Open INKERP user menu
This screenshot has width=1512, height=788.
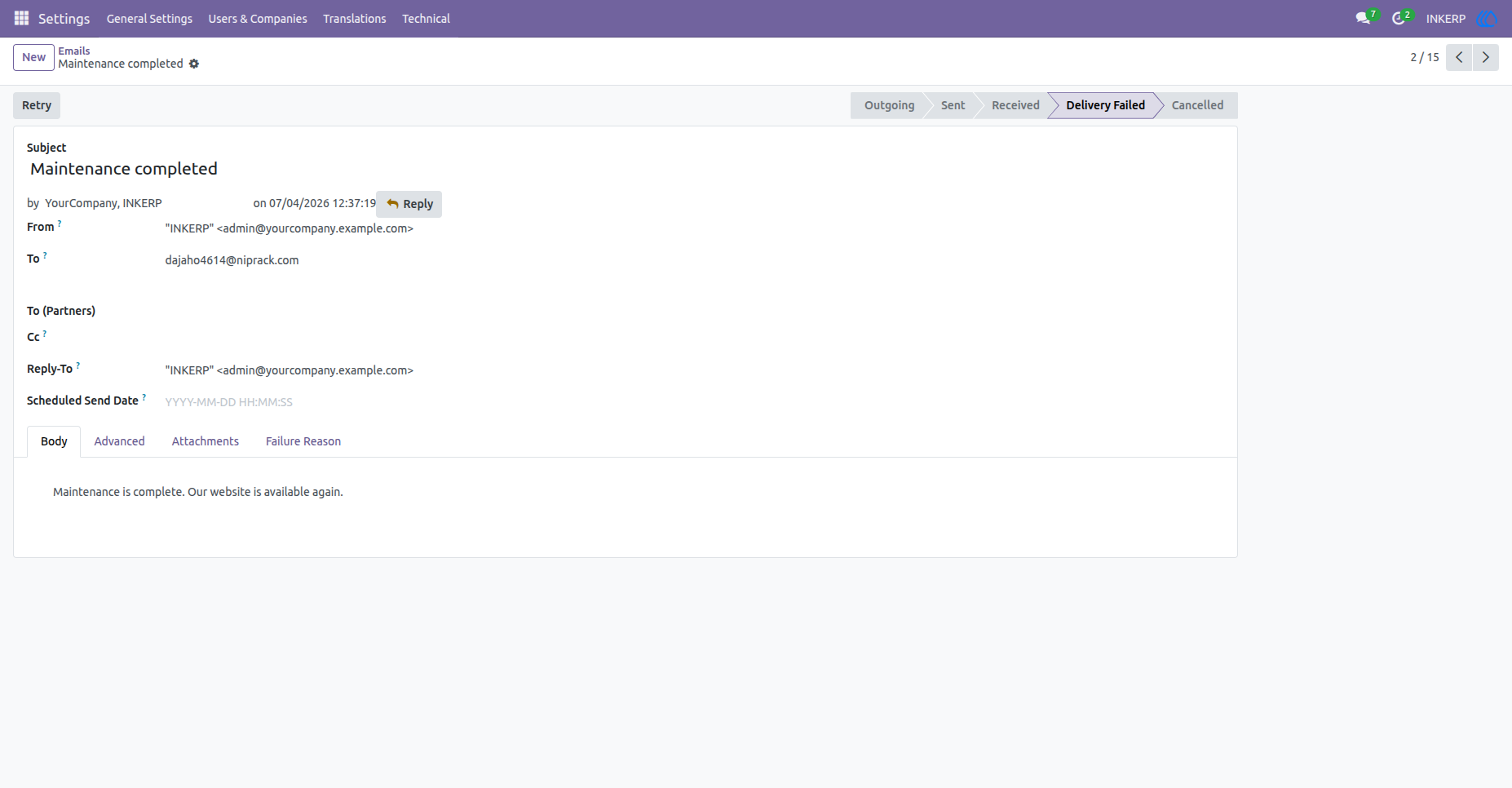pos(1446,19)
